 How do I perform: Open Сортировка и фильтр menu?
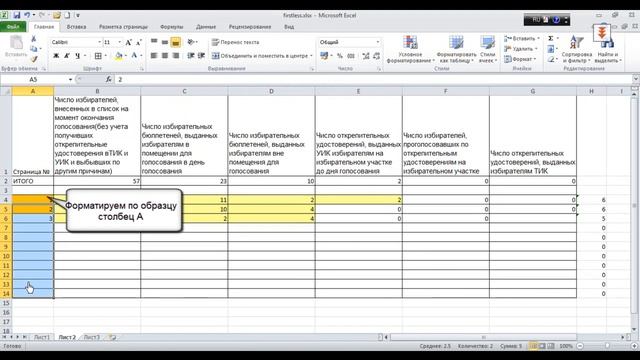[576, 49]
